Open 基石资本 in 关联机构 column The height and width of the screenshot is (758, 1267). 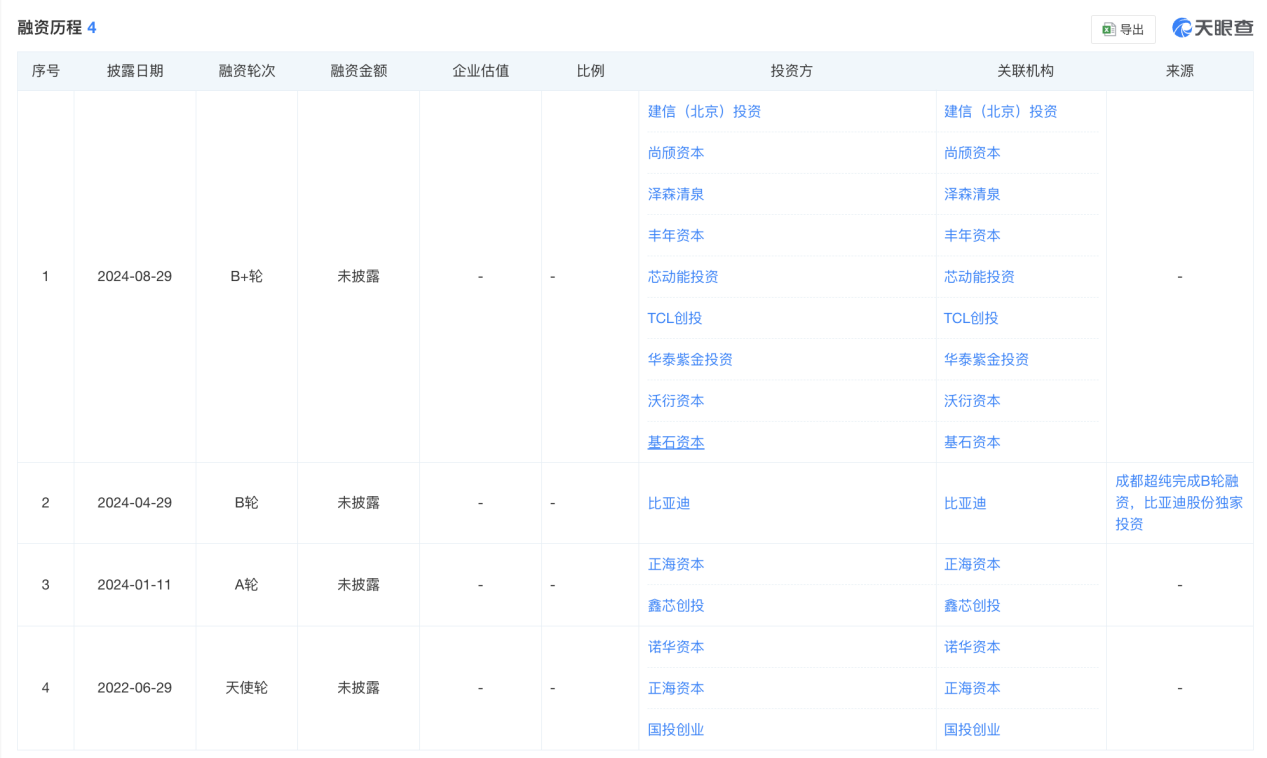point(972,442)
